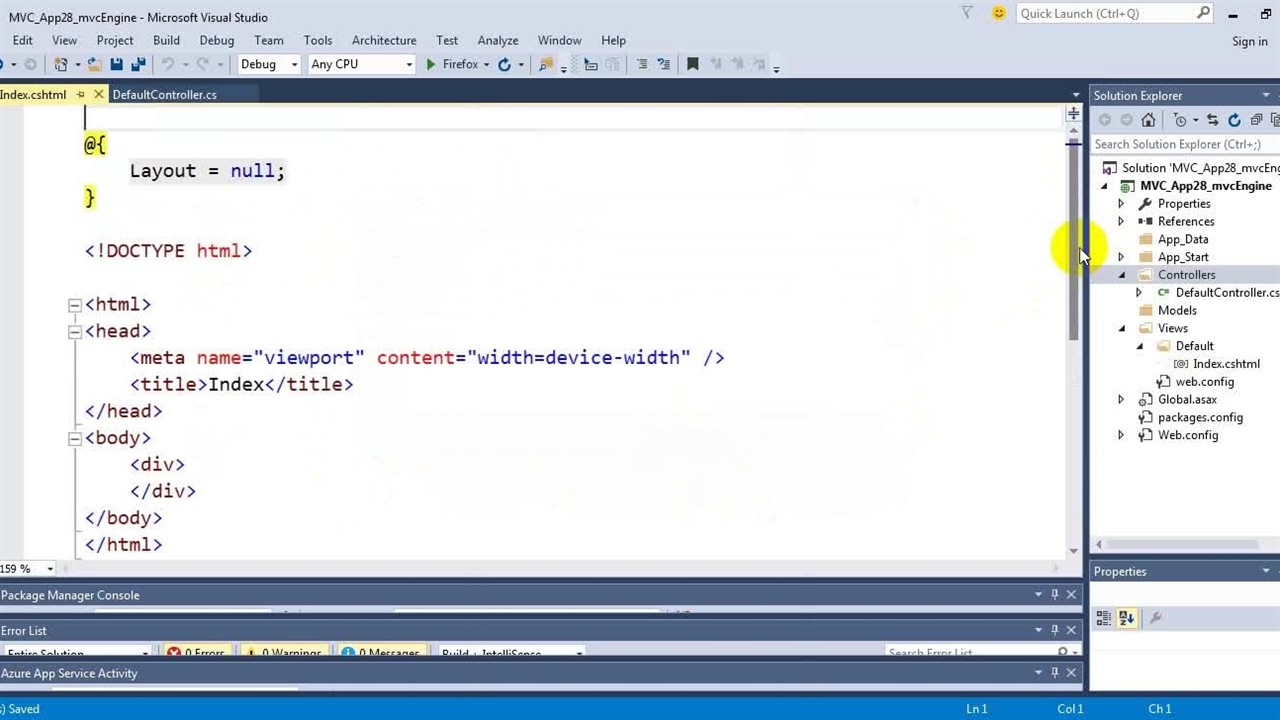Click the bookmark icon in the toolbar
This screenshot has width=1280, height=720.
coord(692,64)
